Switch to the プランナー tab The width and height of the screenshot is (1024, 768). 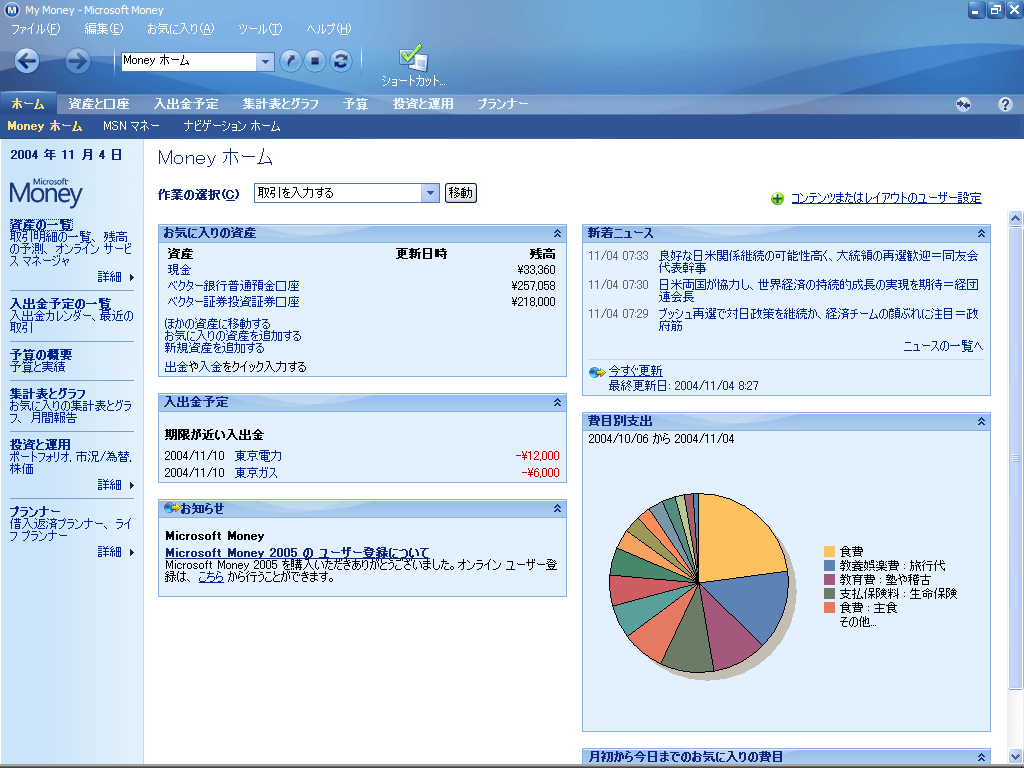(x=502, y=104)
